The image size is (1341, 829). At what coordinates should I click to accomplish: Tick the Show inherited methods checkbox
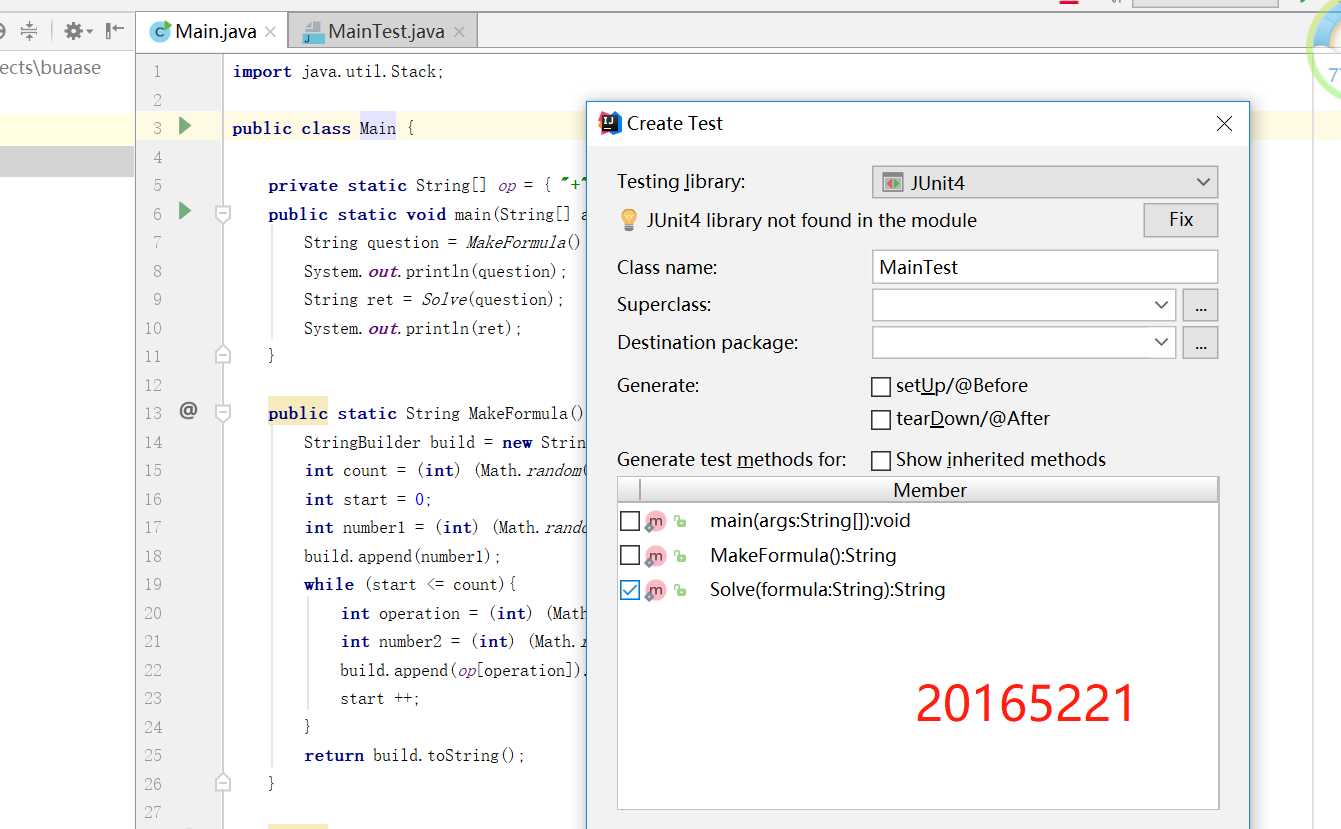click(x=881, y=461)
